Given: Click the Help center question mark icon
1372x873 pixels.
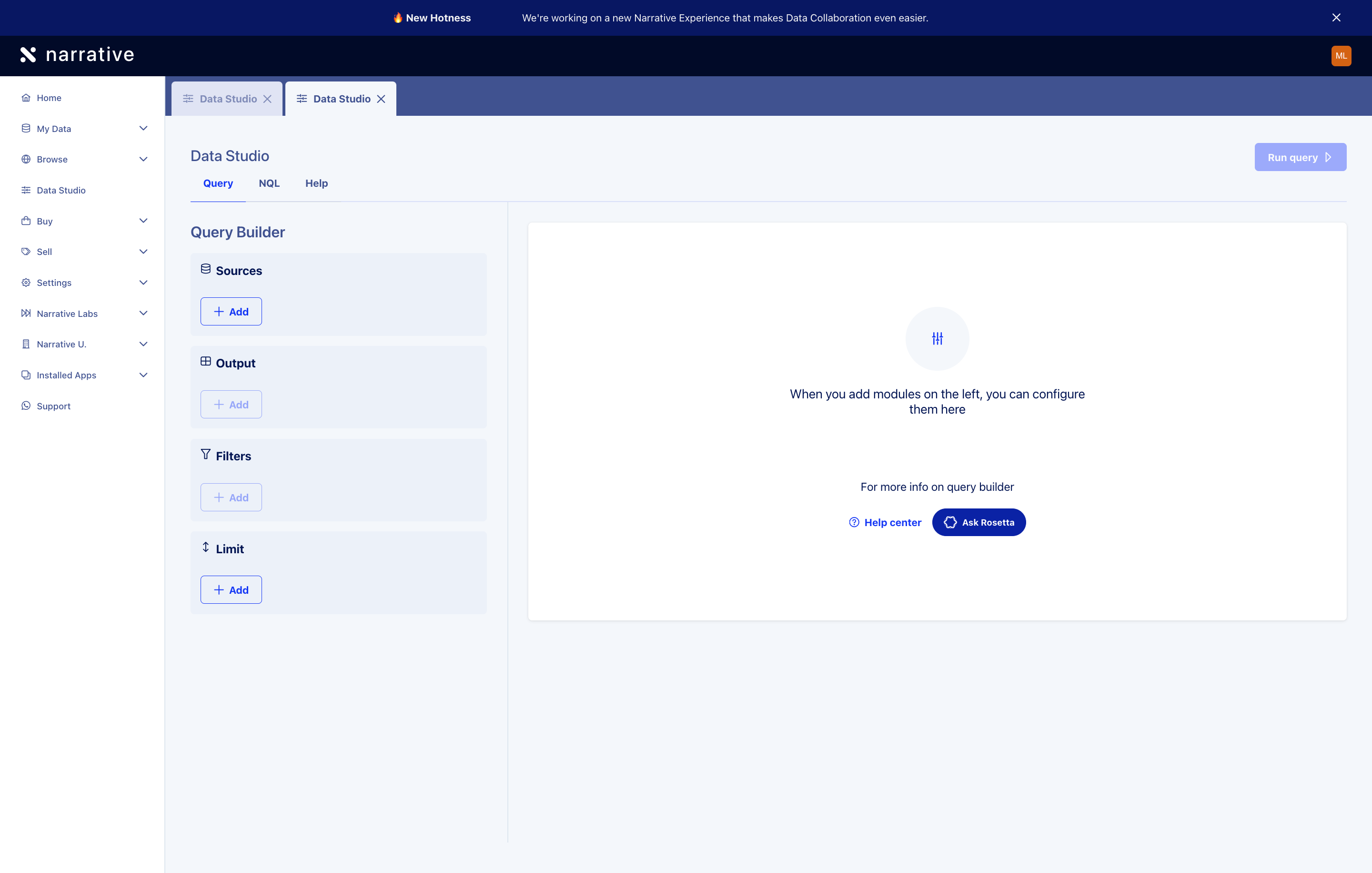Looking at the screenshot, I should pos(854,522).
